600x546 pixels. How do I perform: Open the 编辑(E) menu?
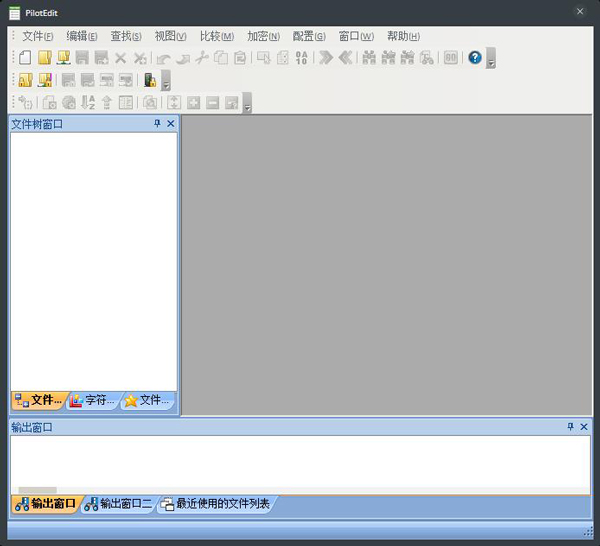(82, 36)
